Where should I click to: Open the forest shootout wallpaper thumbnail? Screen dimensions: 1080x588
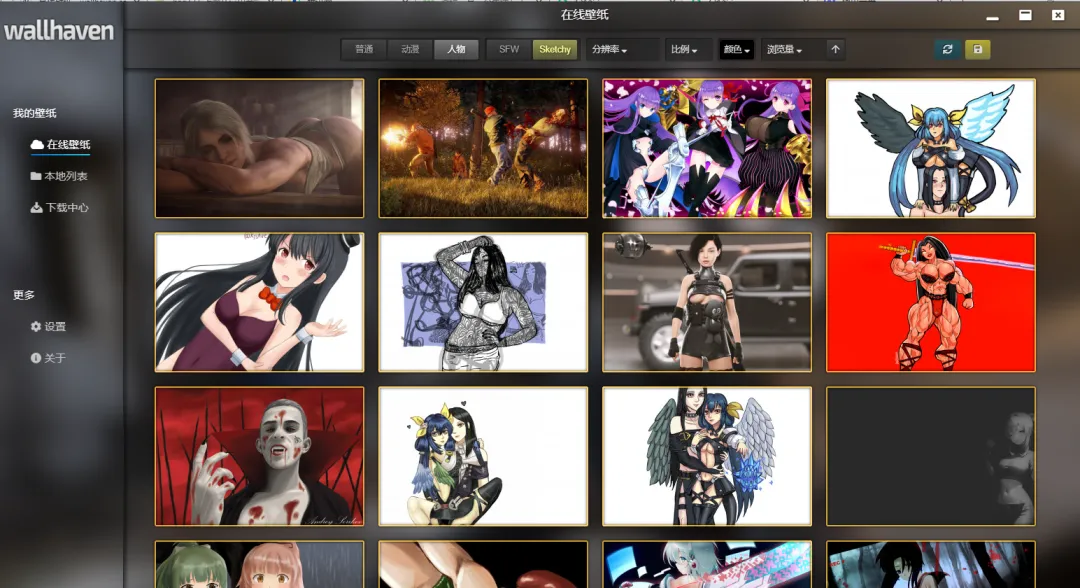[483, 148]
